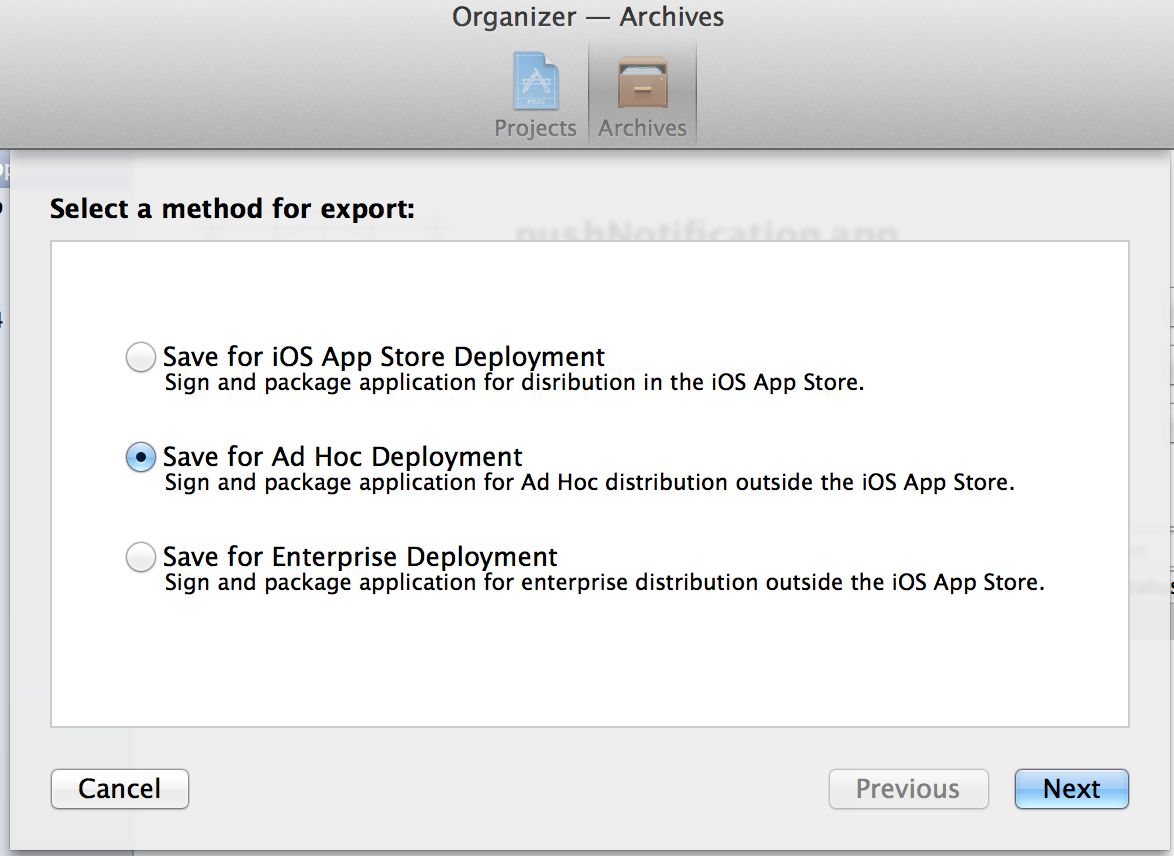Click the enterprise distribution description text
The image size is (1174, 856).
point(604,583)
